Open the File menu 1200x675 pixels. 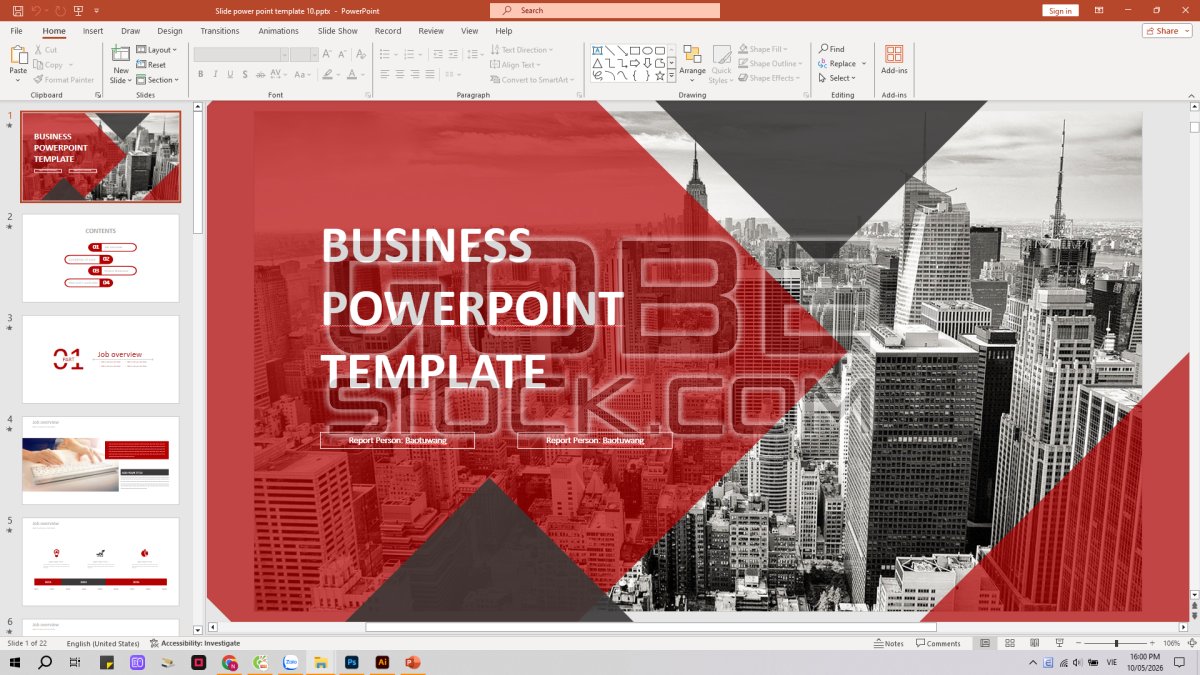[16, 31]
